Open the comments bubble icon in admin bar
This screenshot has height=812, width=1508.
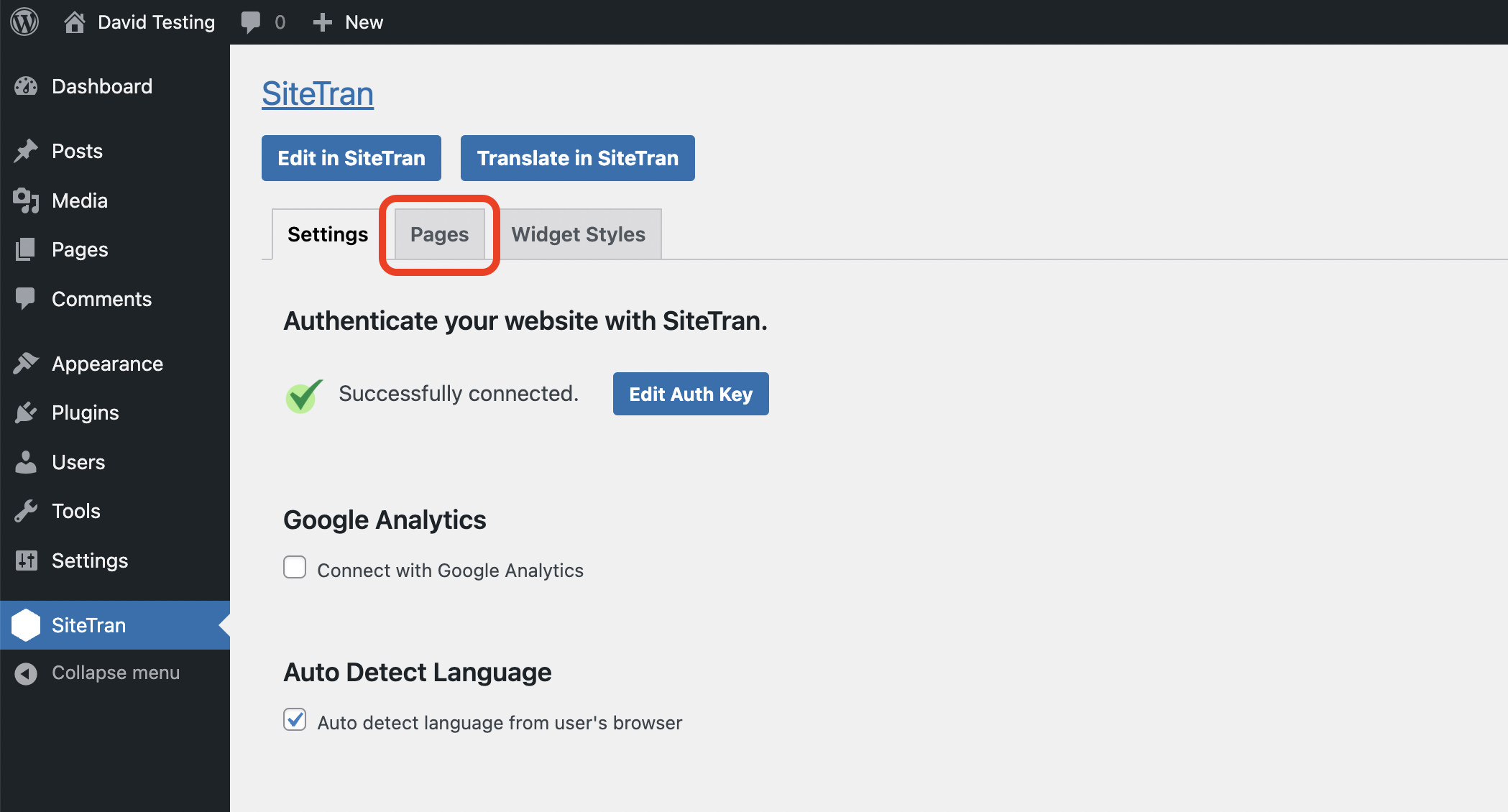click(251, 22)
